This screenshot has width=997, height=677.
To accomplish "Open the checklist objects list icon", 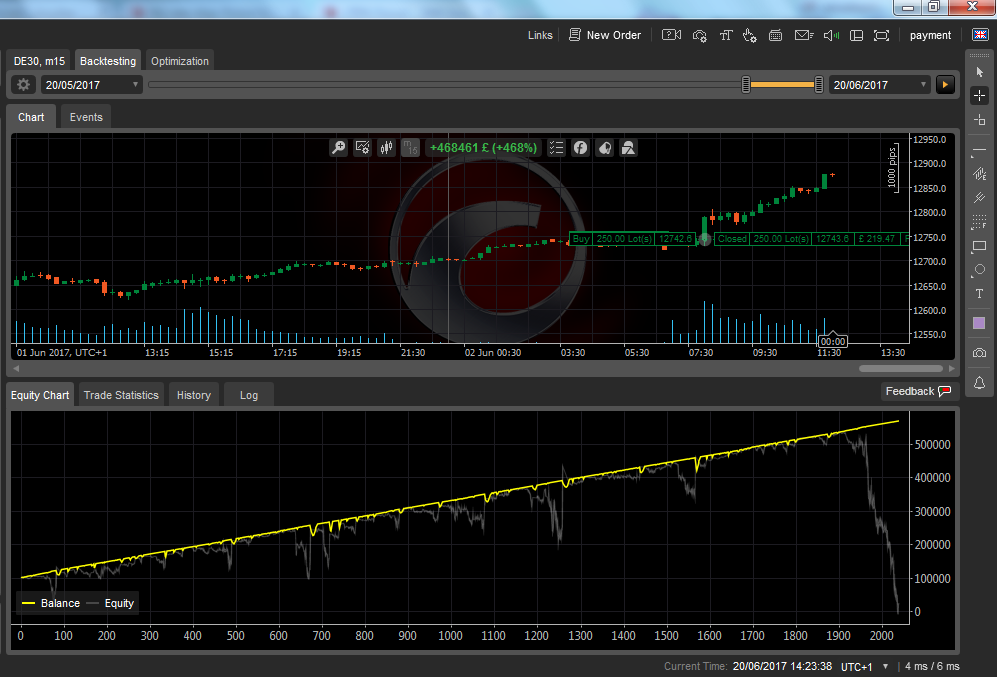I will pyautogui.click(x=556, y=148).
